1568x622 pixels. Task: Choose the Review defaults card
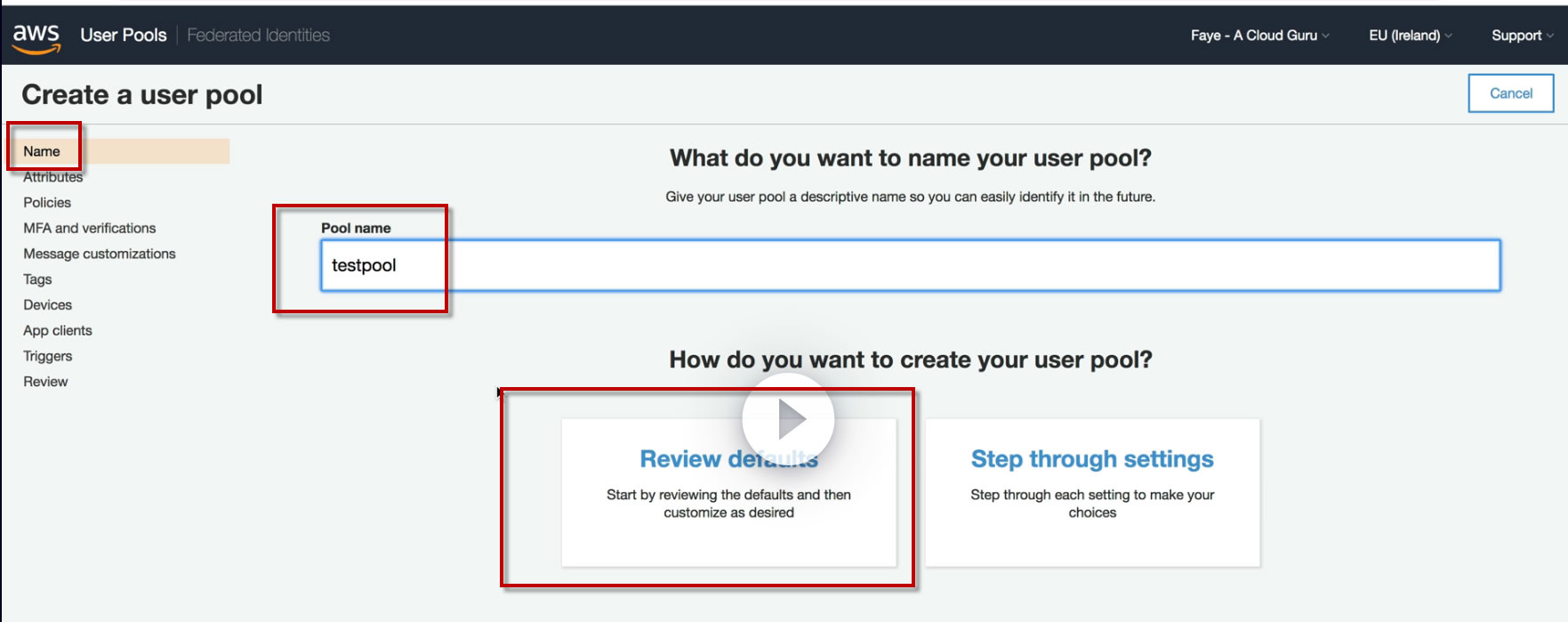click(x=728, y=492)
